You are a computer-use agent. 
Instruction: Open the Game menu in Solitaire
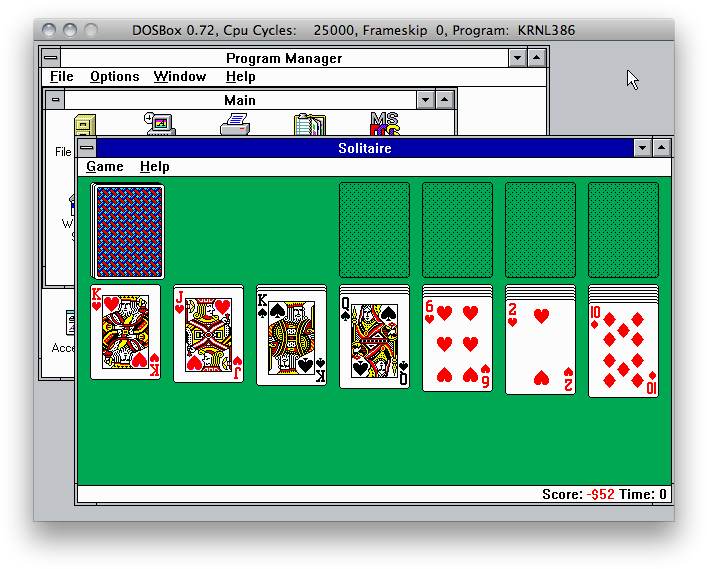point(105,167)
